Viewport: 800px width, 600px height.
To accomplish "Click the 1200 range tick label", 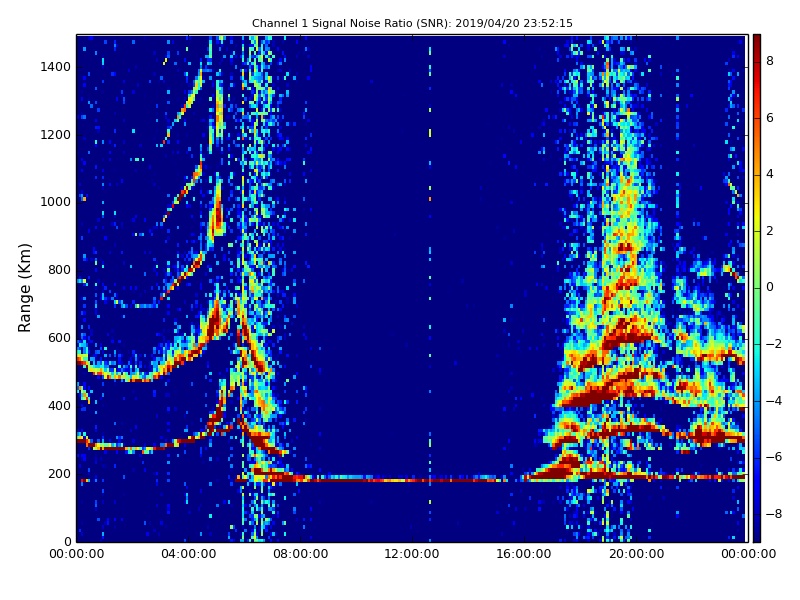I will click(56, 135).
